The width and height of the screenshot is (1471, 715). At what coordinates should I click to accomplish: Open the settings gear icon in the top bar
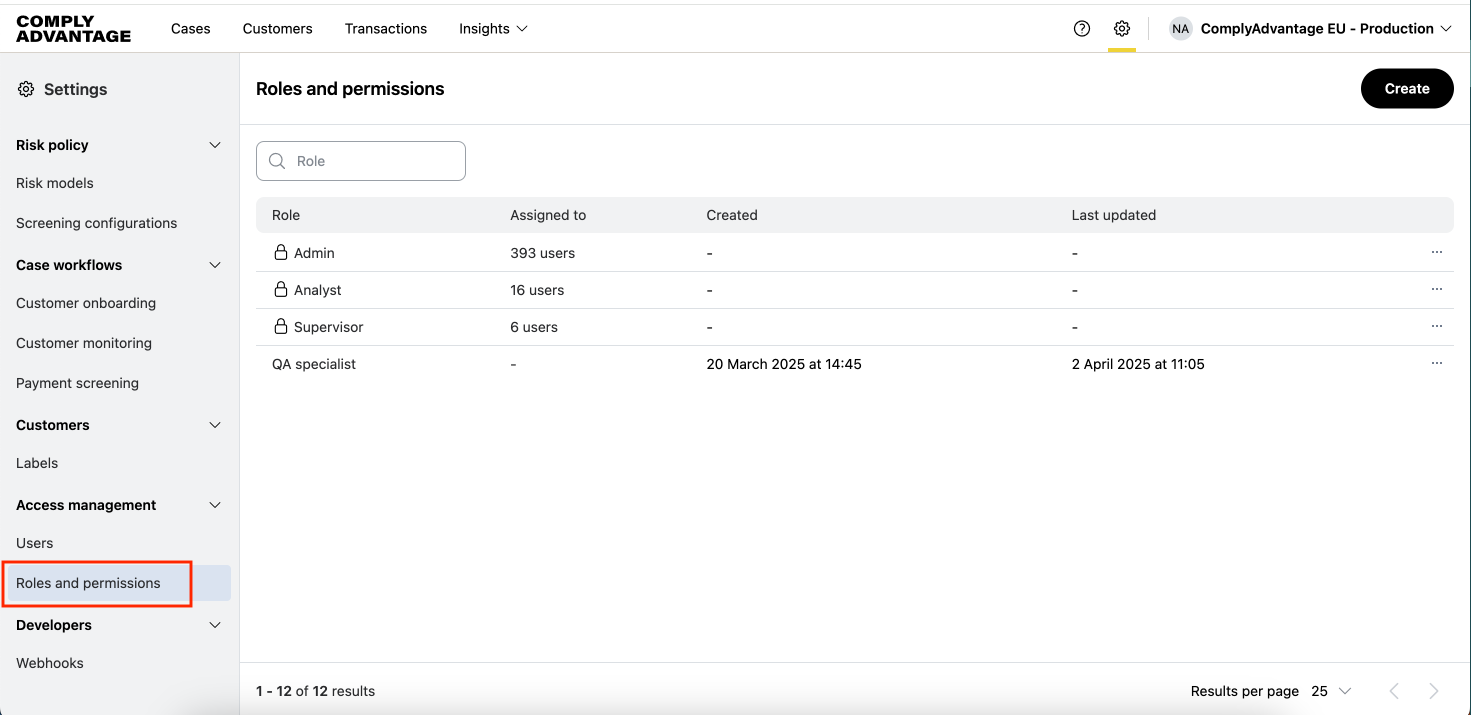click(1122, 29)
